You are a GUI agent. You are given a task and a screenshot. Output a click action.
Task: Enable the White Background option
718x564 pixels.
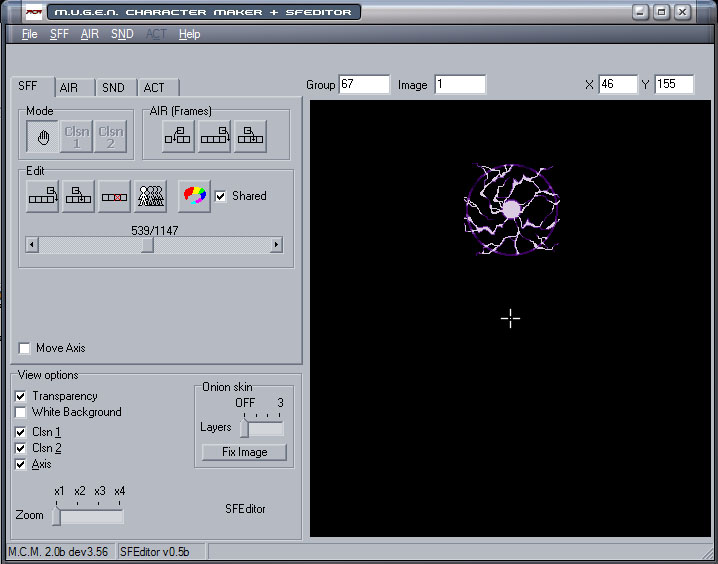21,412
